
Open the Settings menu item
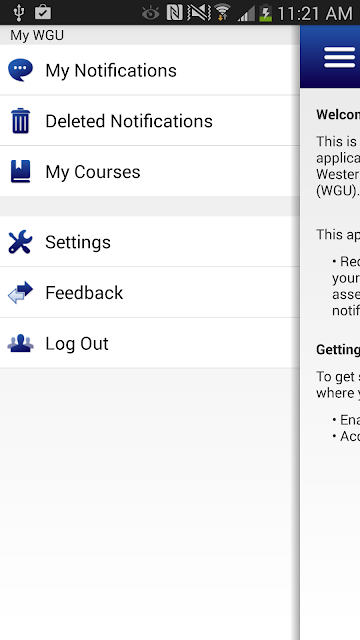[150, 242]
